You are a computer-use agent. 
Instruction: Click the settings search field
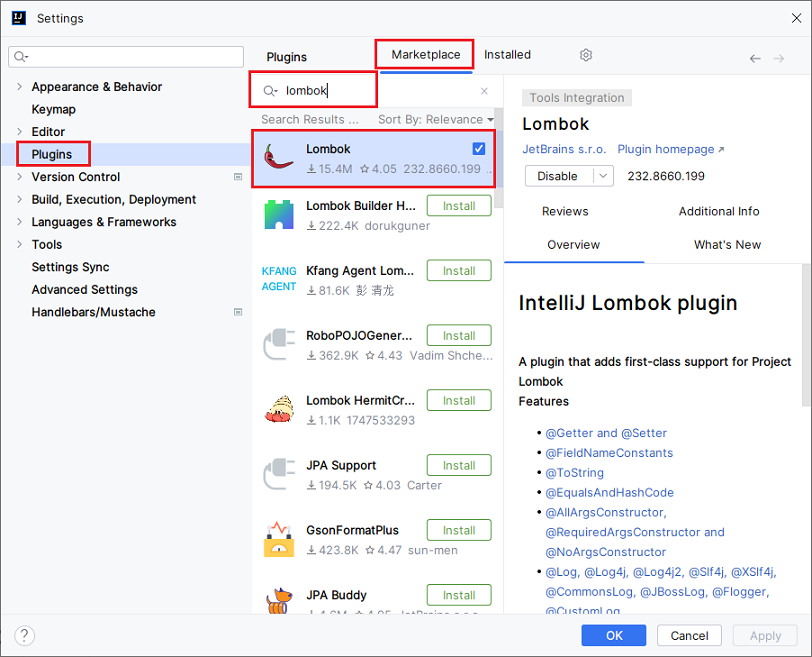pos(126,57)
